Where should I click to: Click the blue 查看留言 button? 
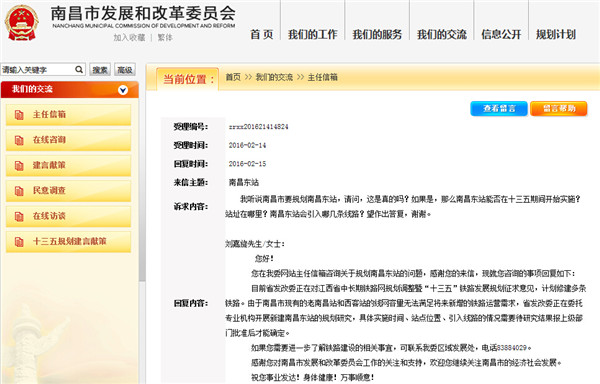pyautogui.click(x=499, y=108)
